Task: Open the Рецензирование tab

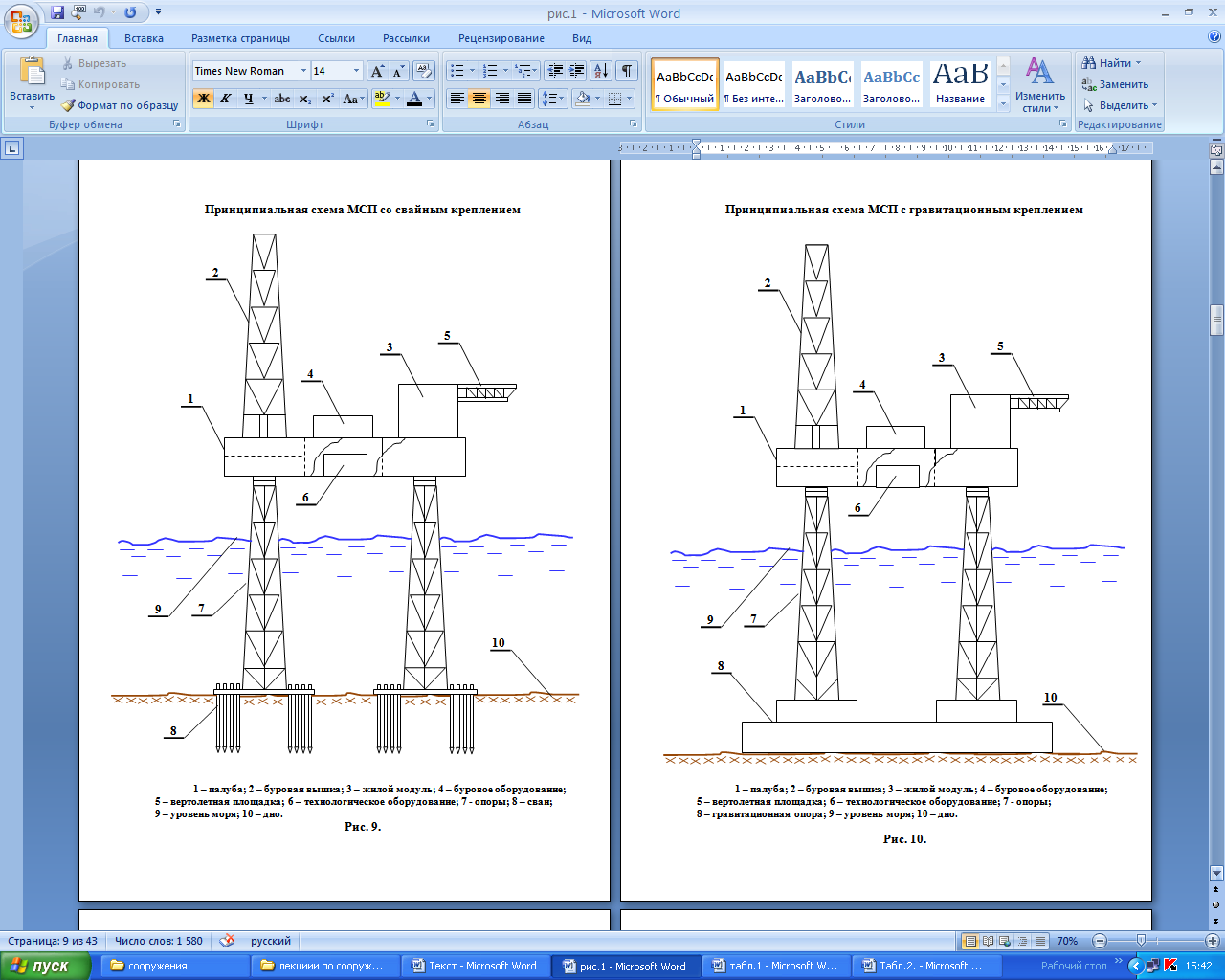Action: [x=501, y=38]
